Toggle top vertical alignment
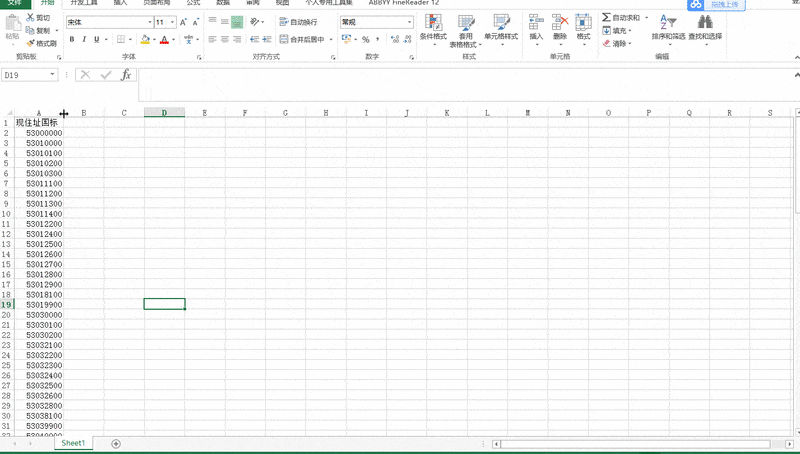The width and height of the screenshot is (800, 454). click(212, 22)
